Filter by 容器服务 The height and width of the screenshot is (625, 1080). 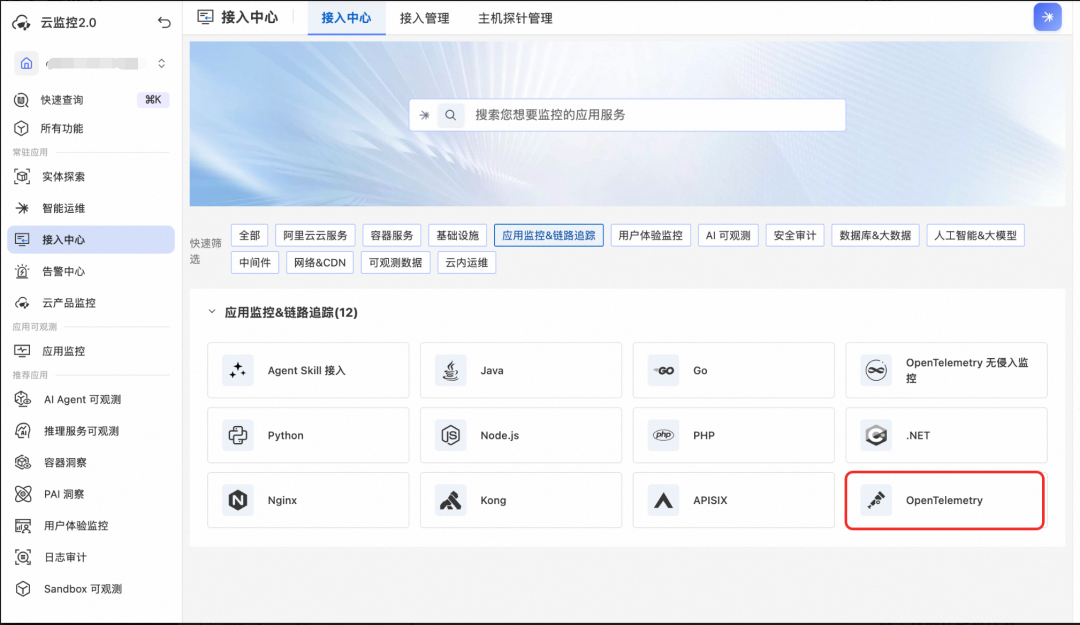392,236
